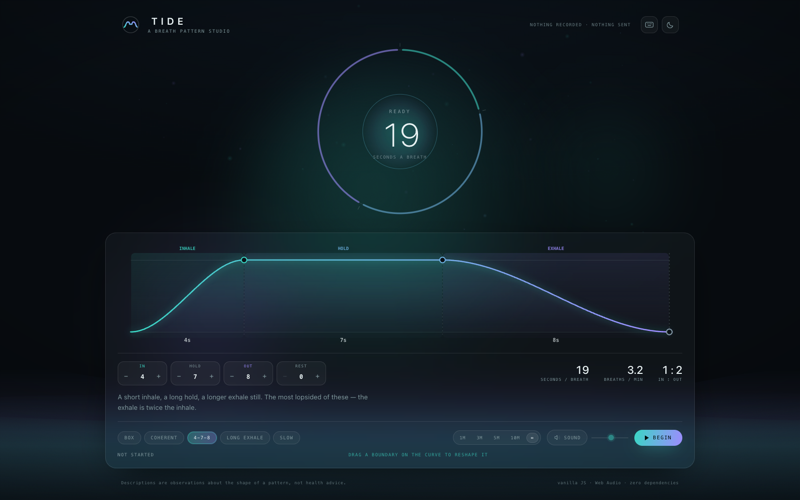The width and height of the screenshot is (800, 500).
Task: Click the INHALE label above the curve
Action: 187,248
